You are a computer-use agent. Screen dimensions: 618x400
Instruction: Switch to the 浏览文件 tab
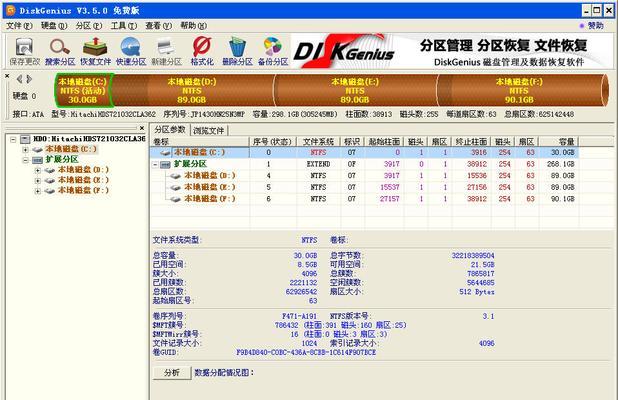click(208, 130)
